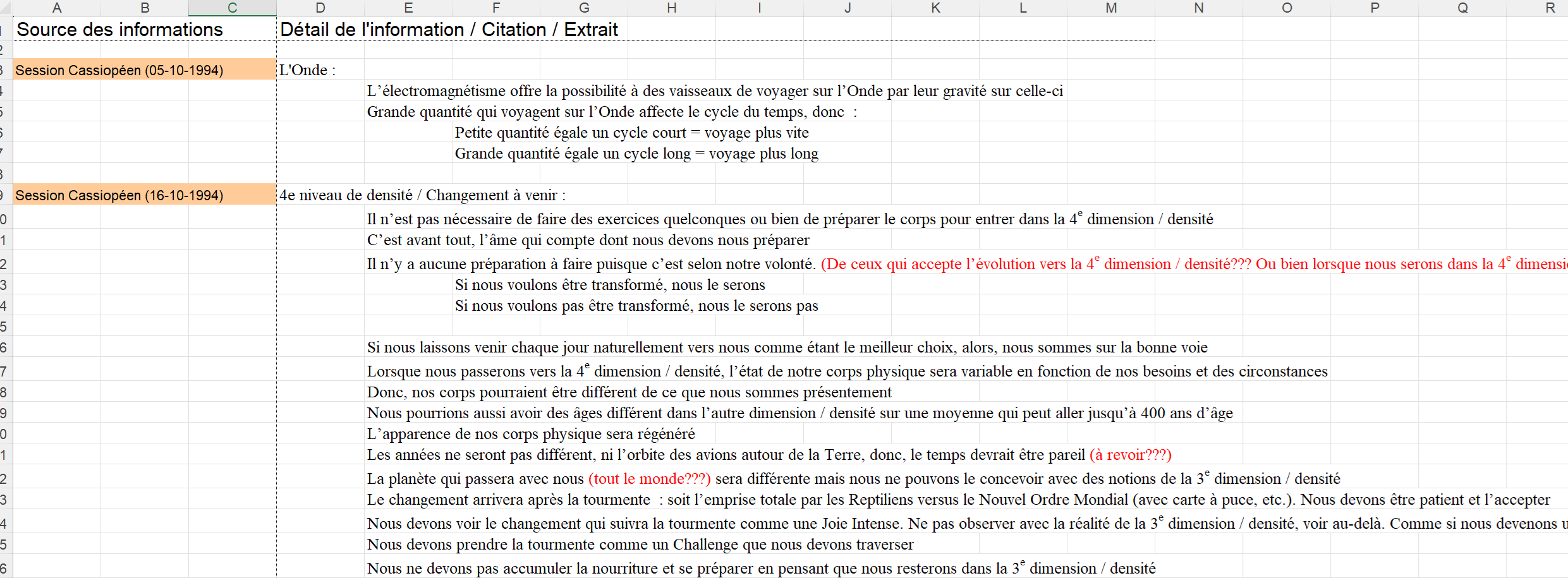
Task: Click the cell containing 'L'Onde :'
Action: coord(308,70)
